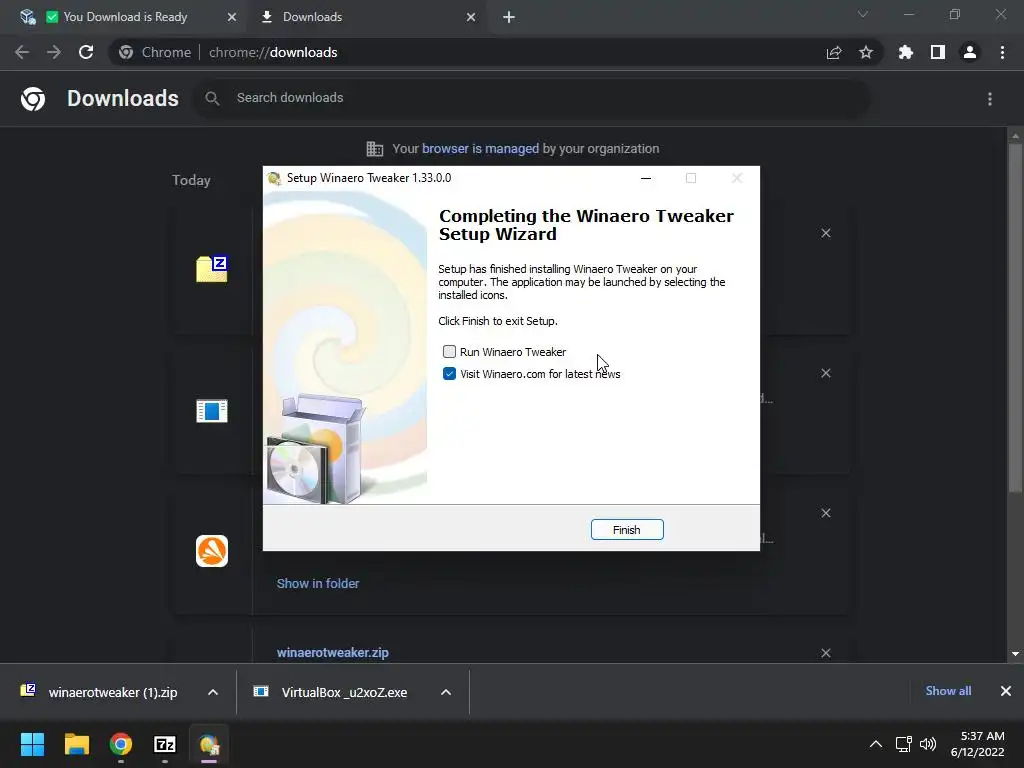Remove the winaerotweaker.zip entry from list
This screenshot has width=1024, height=768.
(826, 652)
